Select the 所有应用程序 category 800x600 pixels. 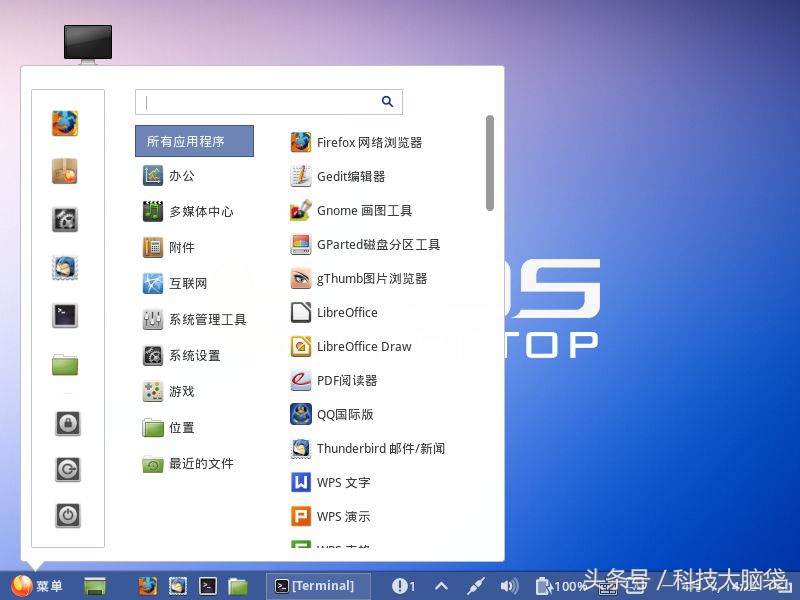(194, 141)
